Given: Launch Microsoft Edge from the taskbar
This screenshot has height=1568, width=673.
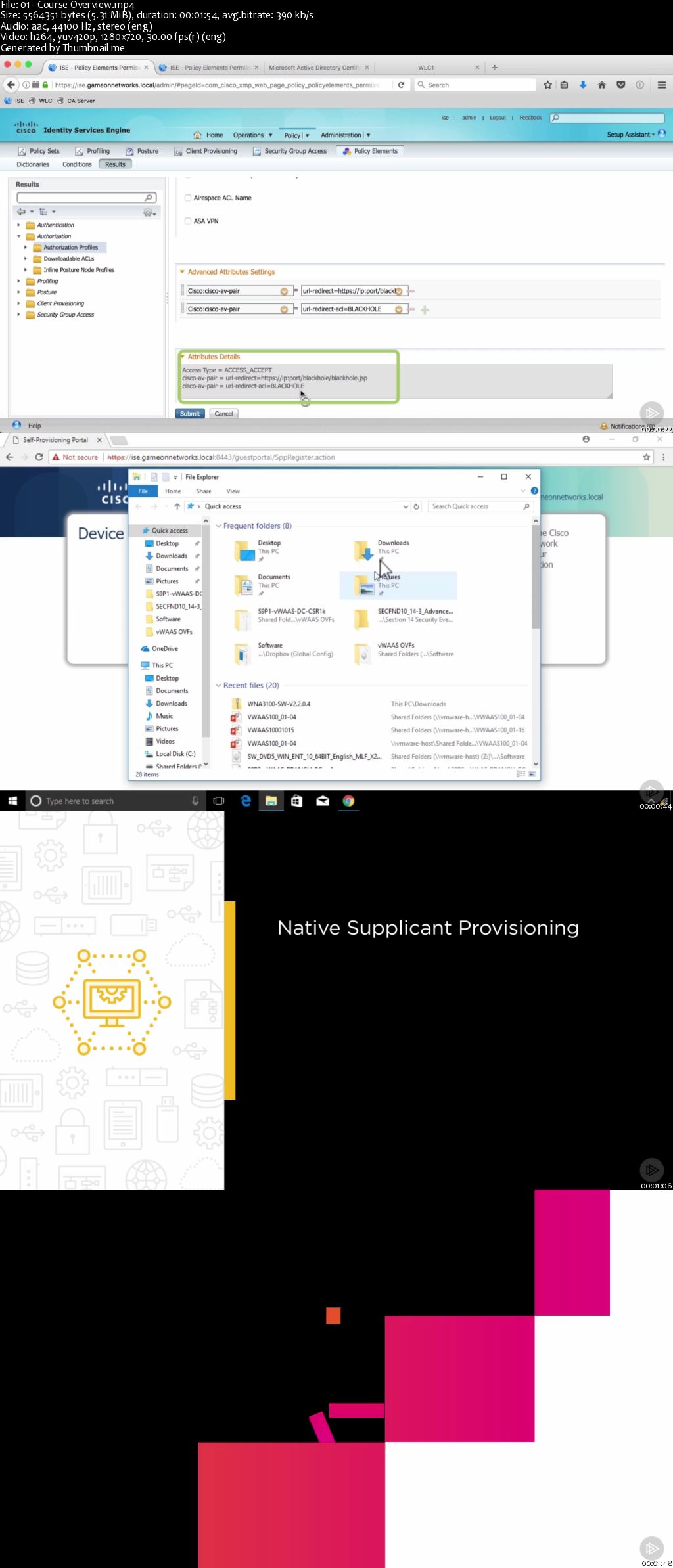Looking at the screenshot, I should (246, 801).
